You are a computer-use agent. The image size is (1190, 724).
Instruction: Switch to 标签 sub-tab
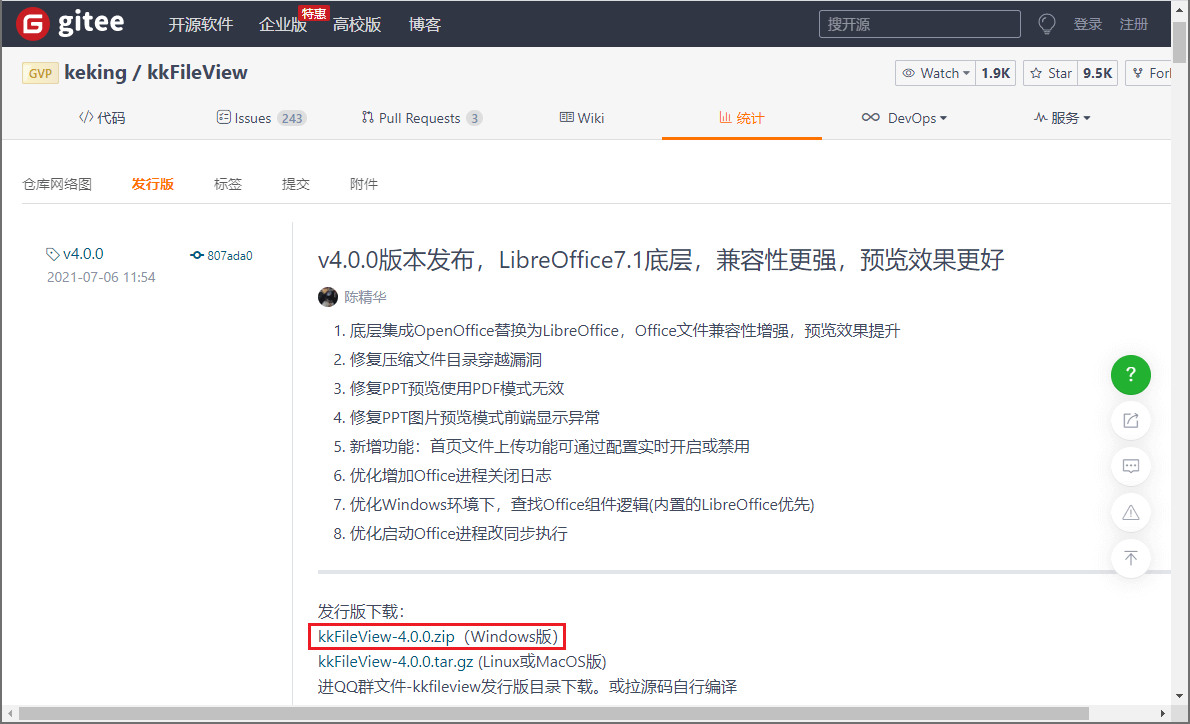[228, 184]
